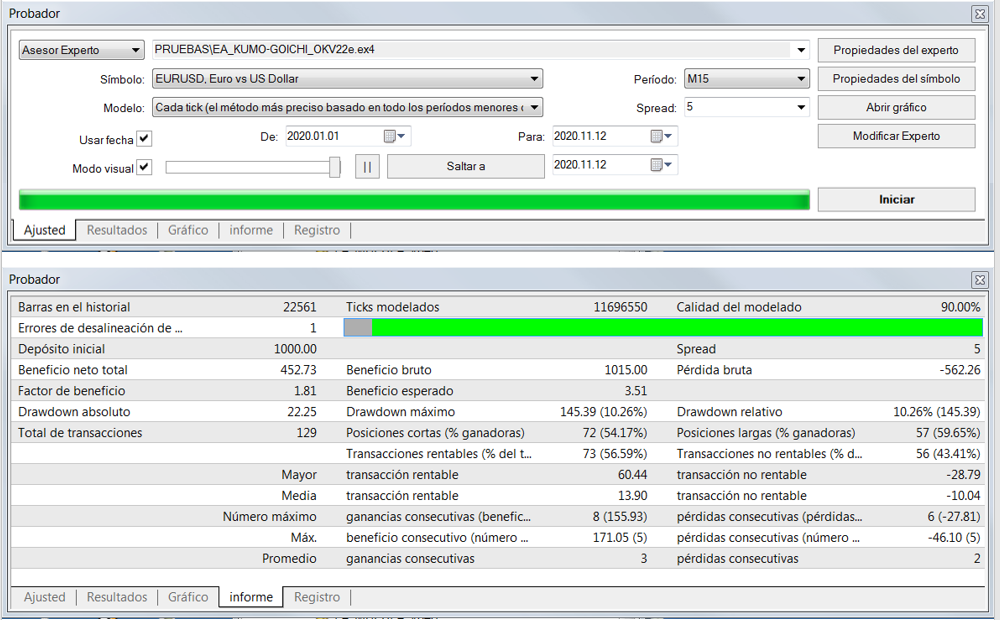Open the Resultados tab in lower panel
Image resolution: width=1000 pixels, height=620 pixels.
[x=117, y=597]
